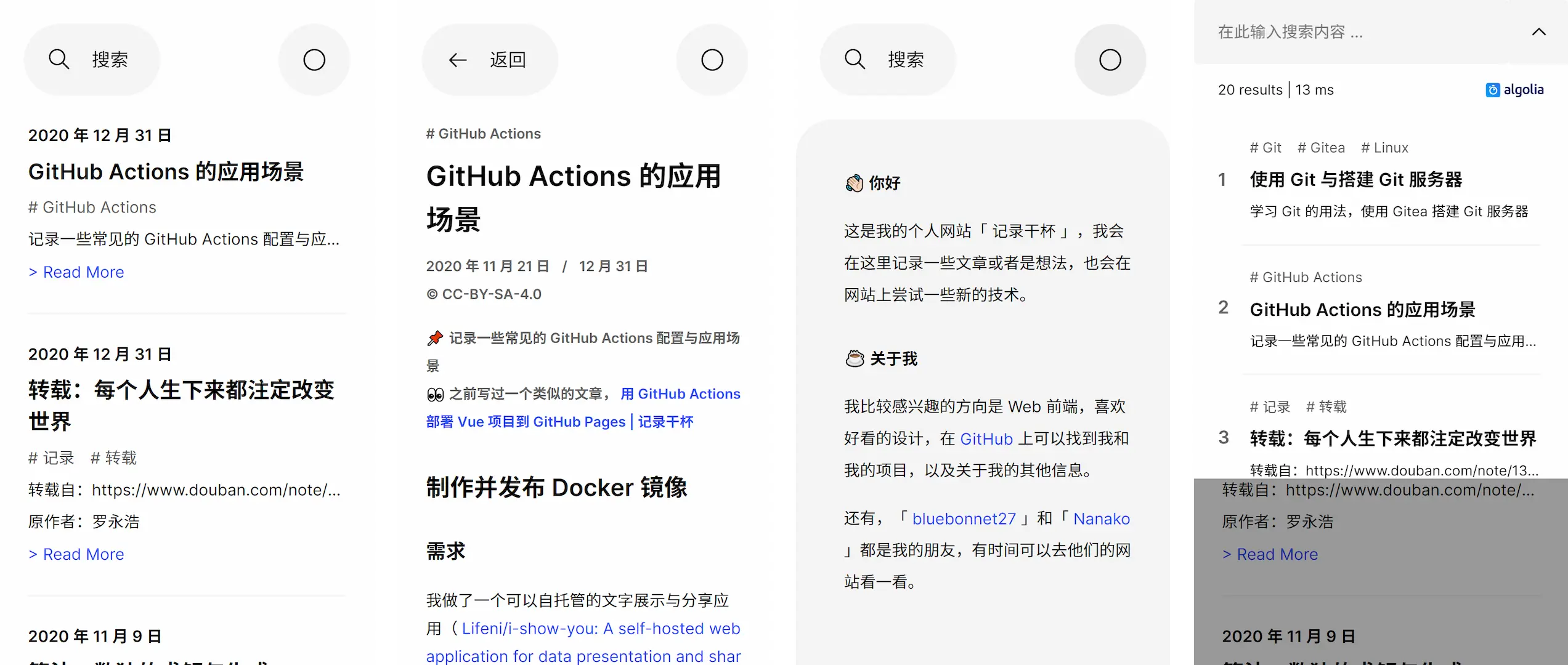Click the Algolia logo

click(1514, 90)
